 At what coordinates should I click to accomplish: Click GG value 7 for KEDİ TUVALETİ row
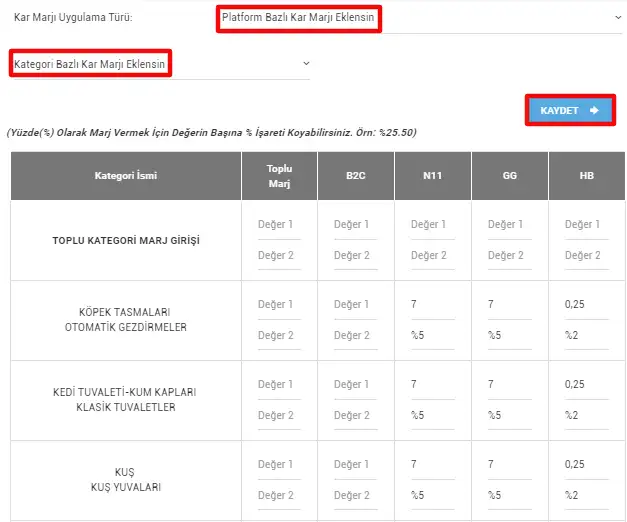click(x=510, y=385)
